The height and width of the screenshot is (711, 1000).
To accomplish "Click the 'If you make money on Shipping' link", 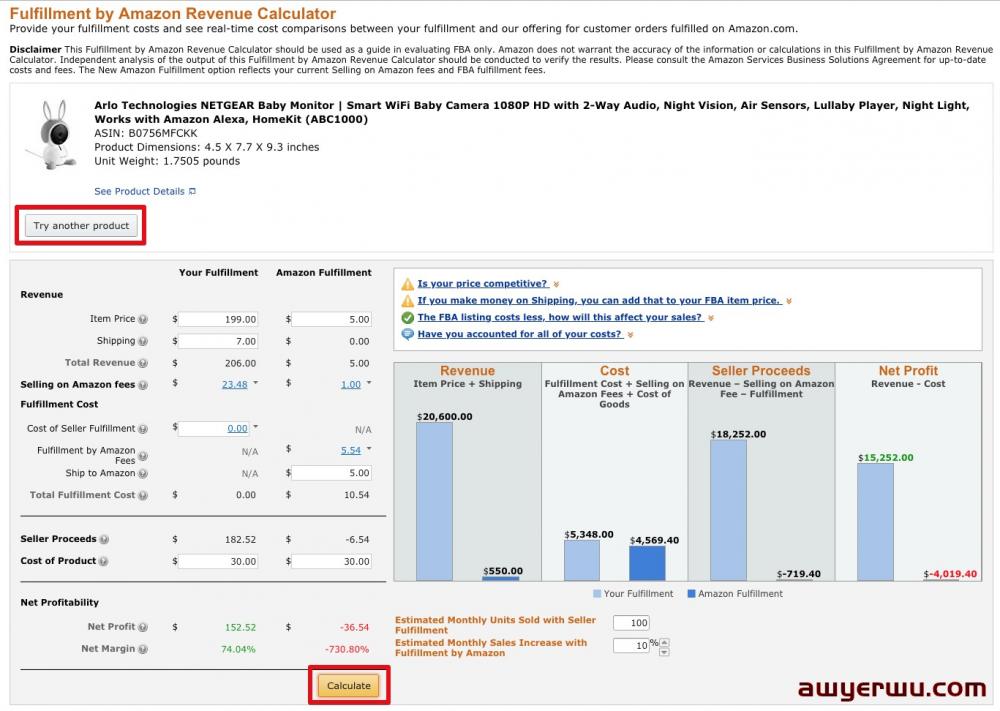I will click(x=598, y=300).
